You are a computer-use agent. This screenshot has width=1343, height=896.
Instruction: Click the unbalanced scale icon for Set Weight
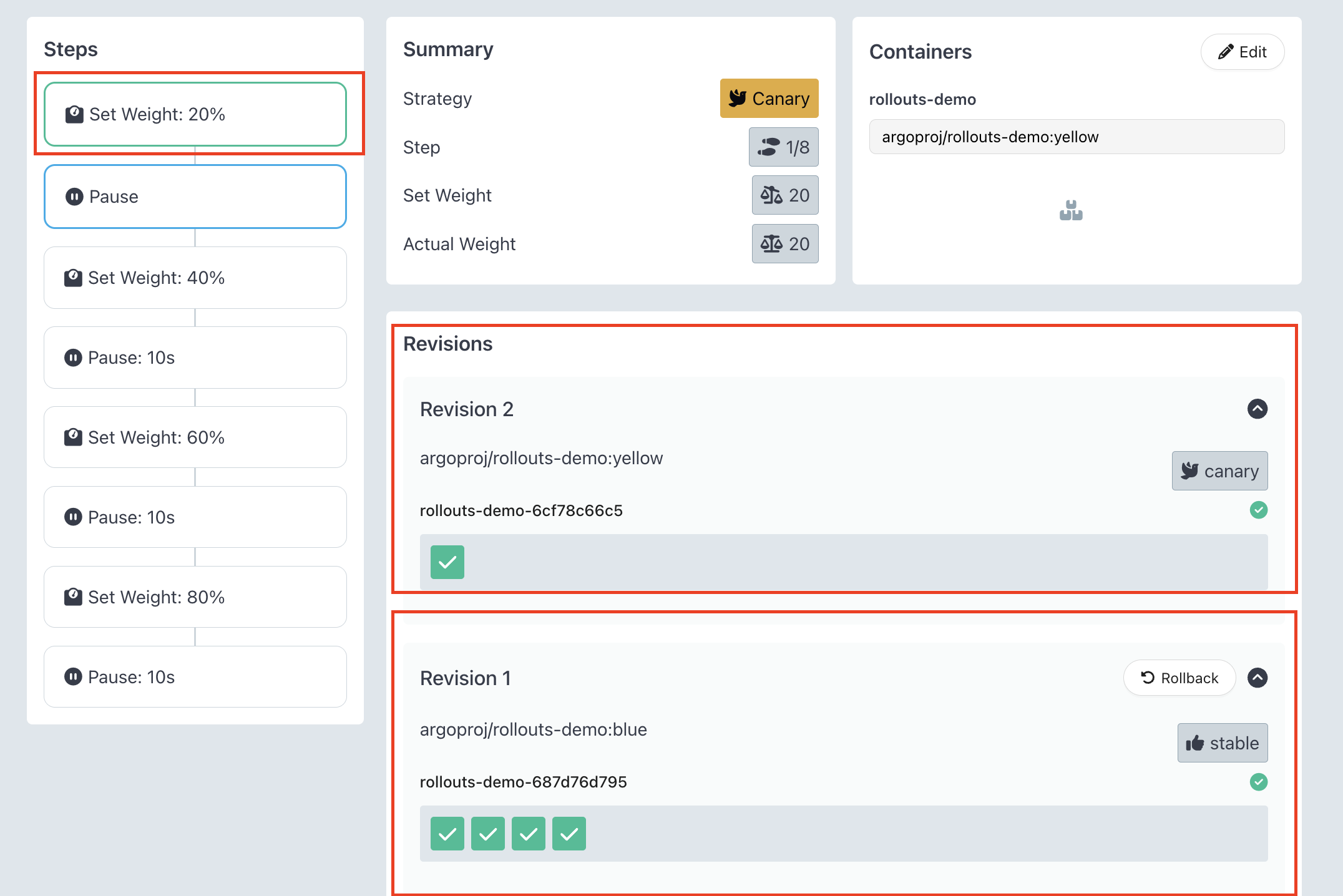point(771,195)
